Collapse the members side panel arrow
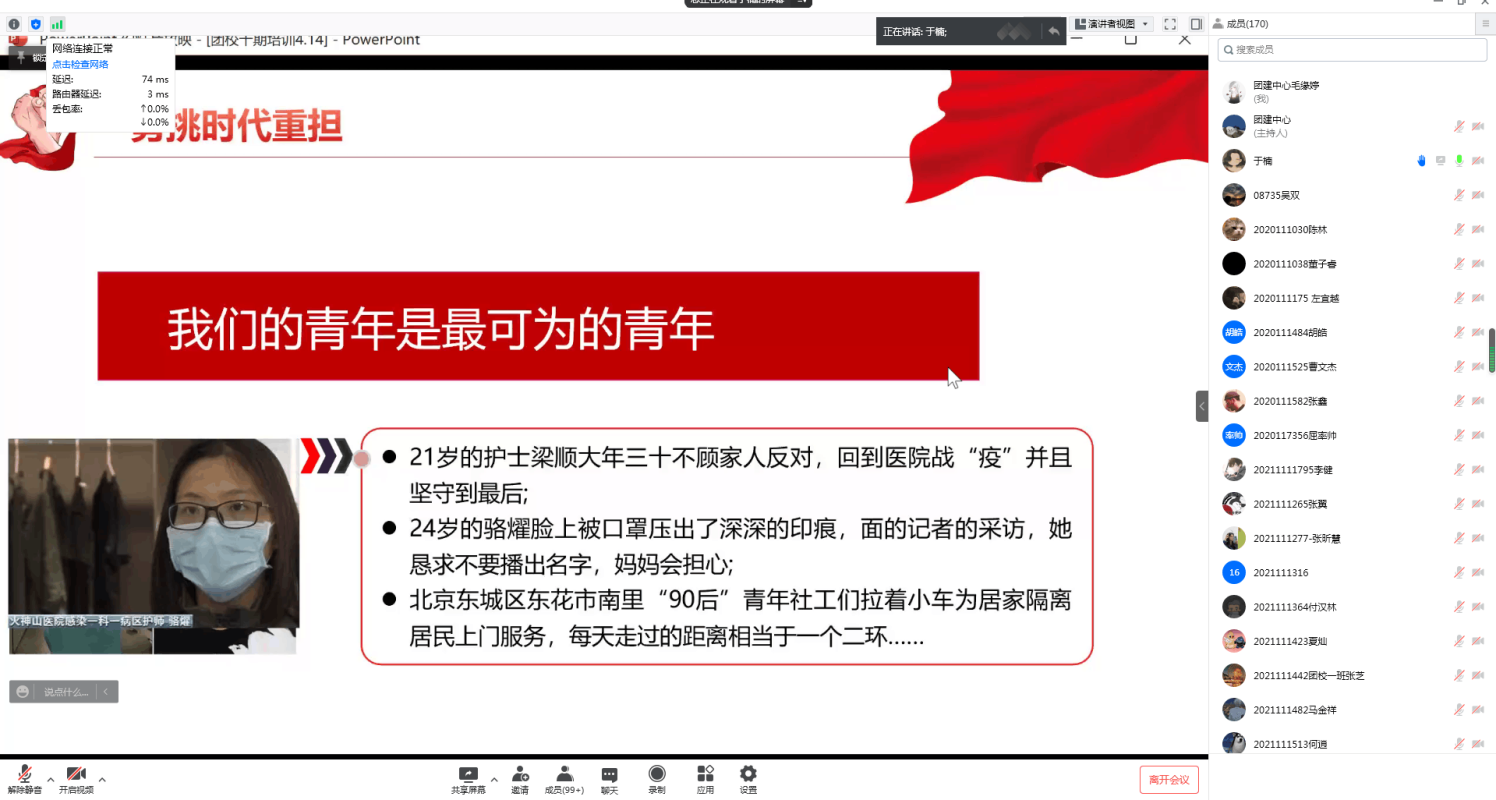Screen dimensions: 1496x800 tap(1202, 406)
